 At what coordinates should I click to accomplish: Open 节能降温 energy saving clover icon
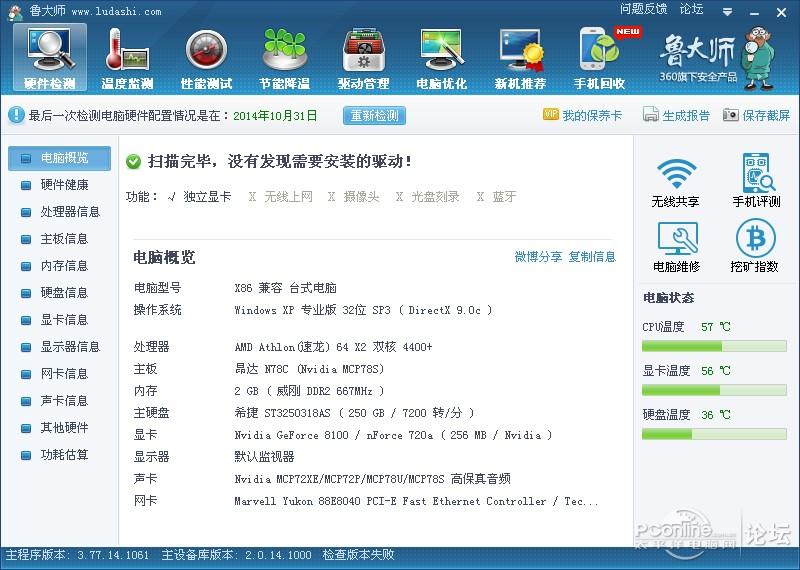click(x=285, y=58)
